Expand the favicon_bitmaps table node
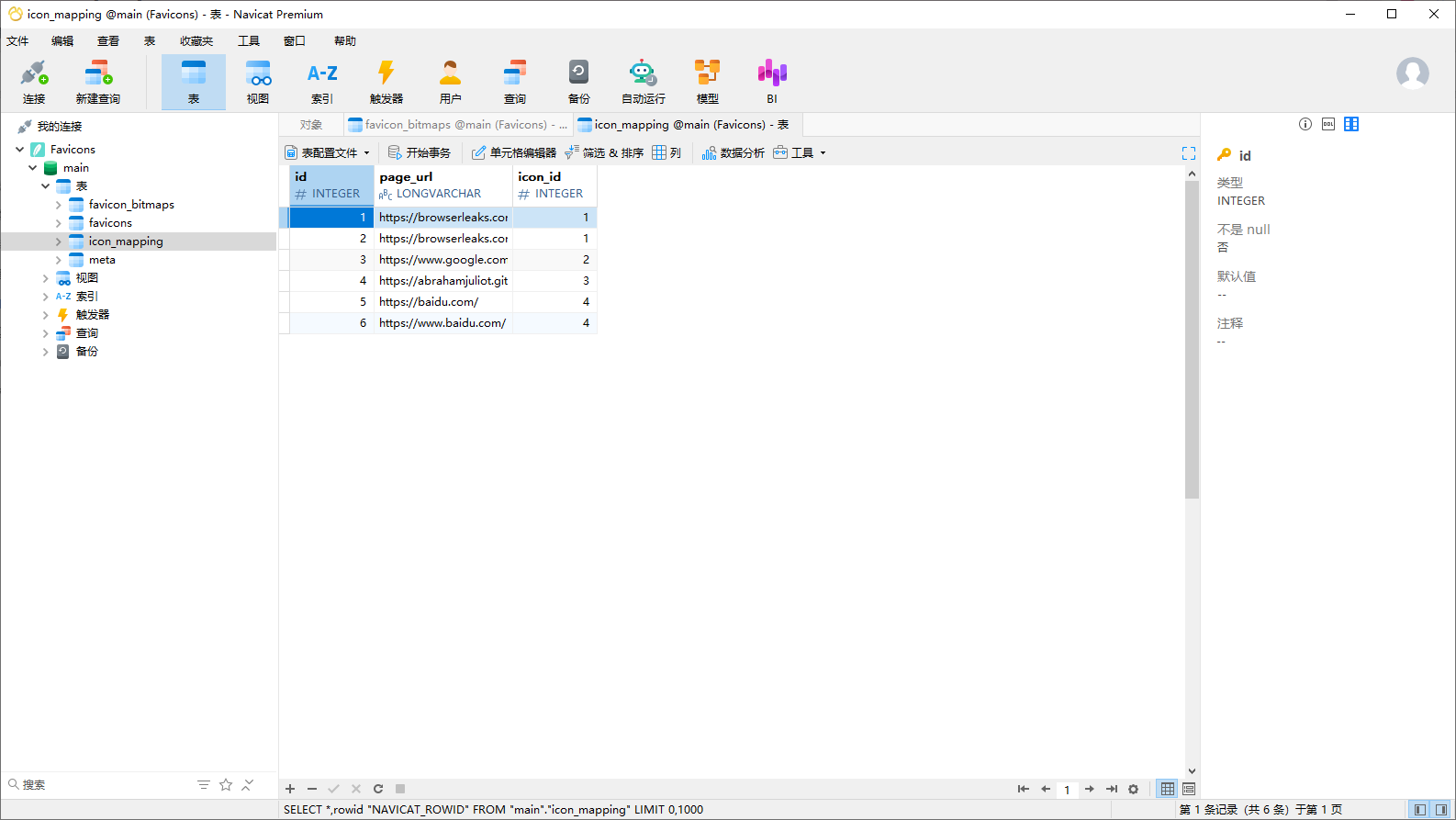This screenshot has height=820, width=1456. [x=58, y=205]
